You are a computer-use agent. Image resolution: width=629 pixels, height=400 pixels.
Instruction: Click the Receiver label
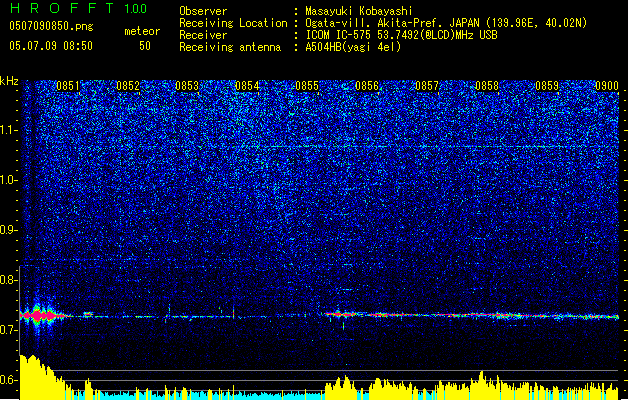203,35
